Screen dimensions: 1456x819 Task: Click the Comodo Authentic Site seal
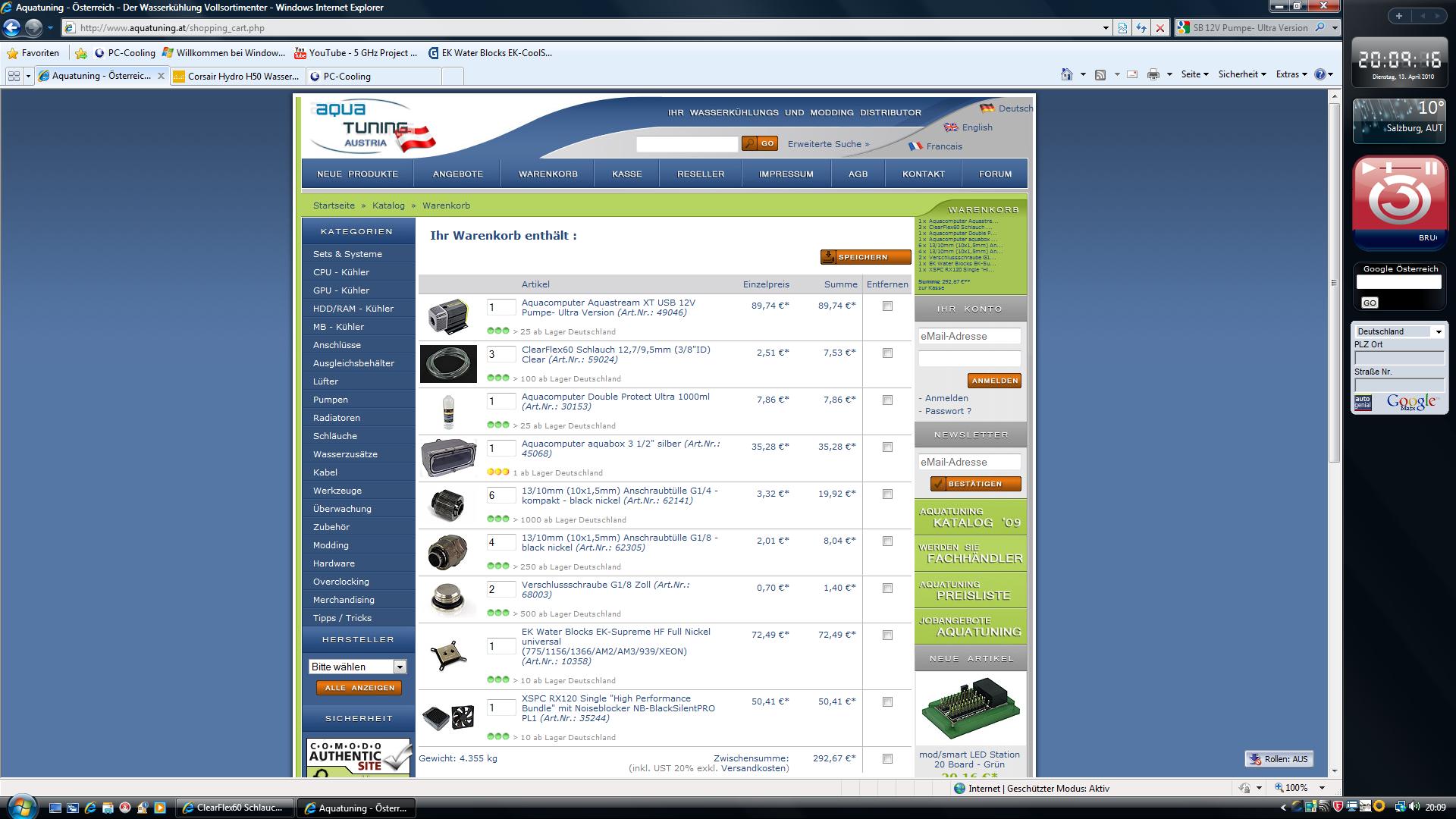(x=359, y=757)
